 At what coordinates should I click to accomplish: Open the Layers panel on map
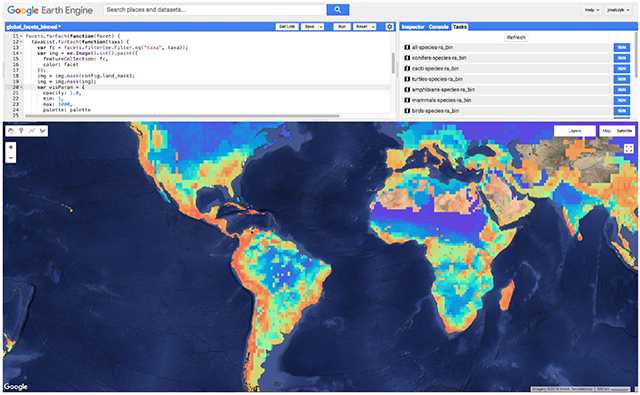[575, 131]
